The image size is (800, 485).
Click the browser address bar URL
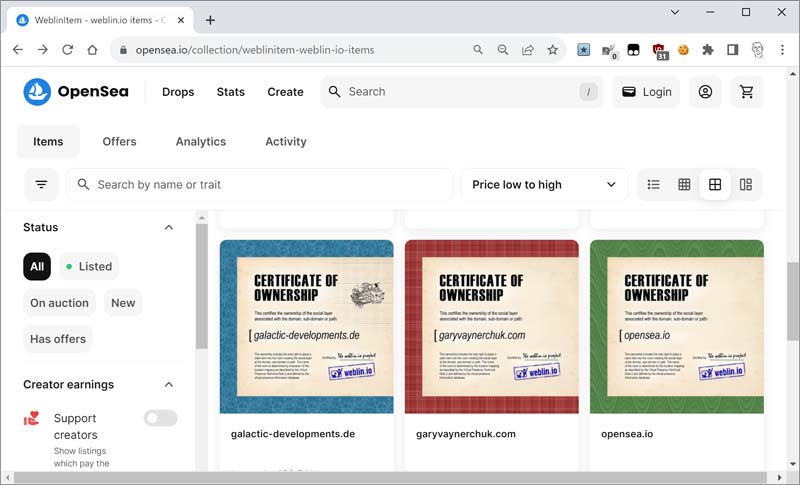click(x=255, y=50)
